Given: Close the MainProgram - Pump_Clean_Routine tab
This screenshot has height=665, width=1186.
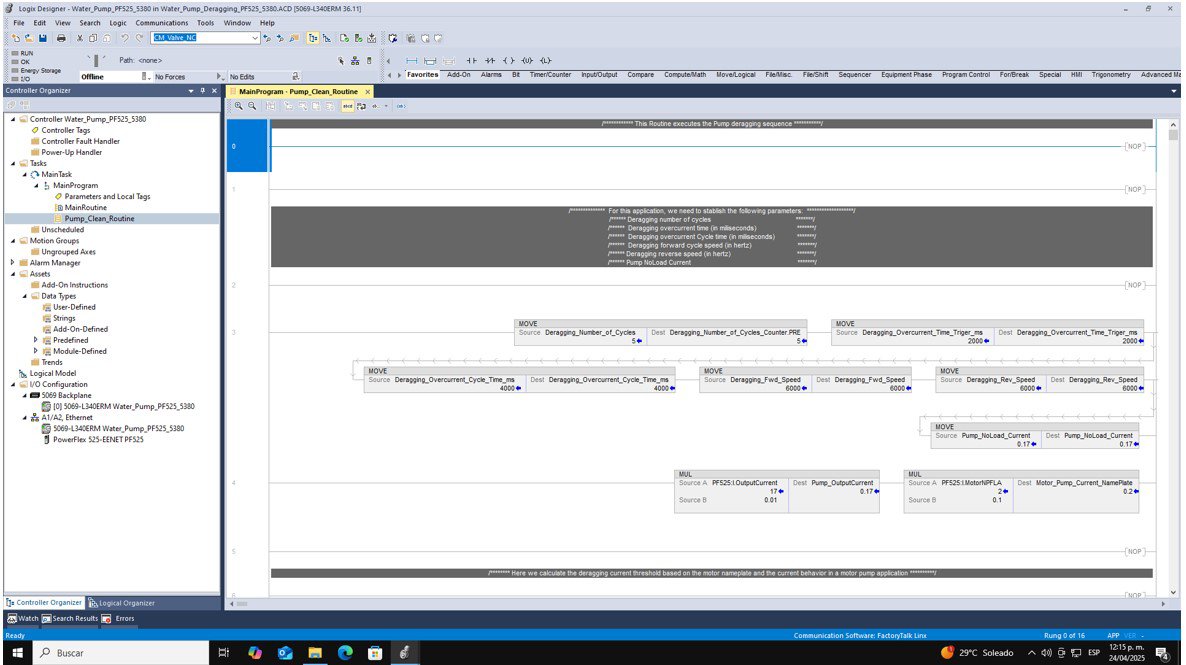Looking at the screenshot, I should [x=368, y=92].
